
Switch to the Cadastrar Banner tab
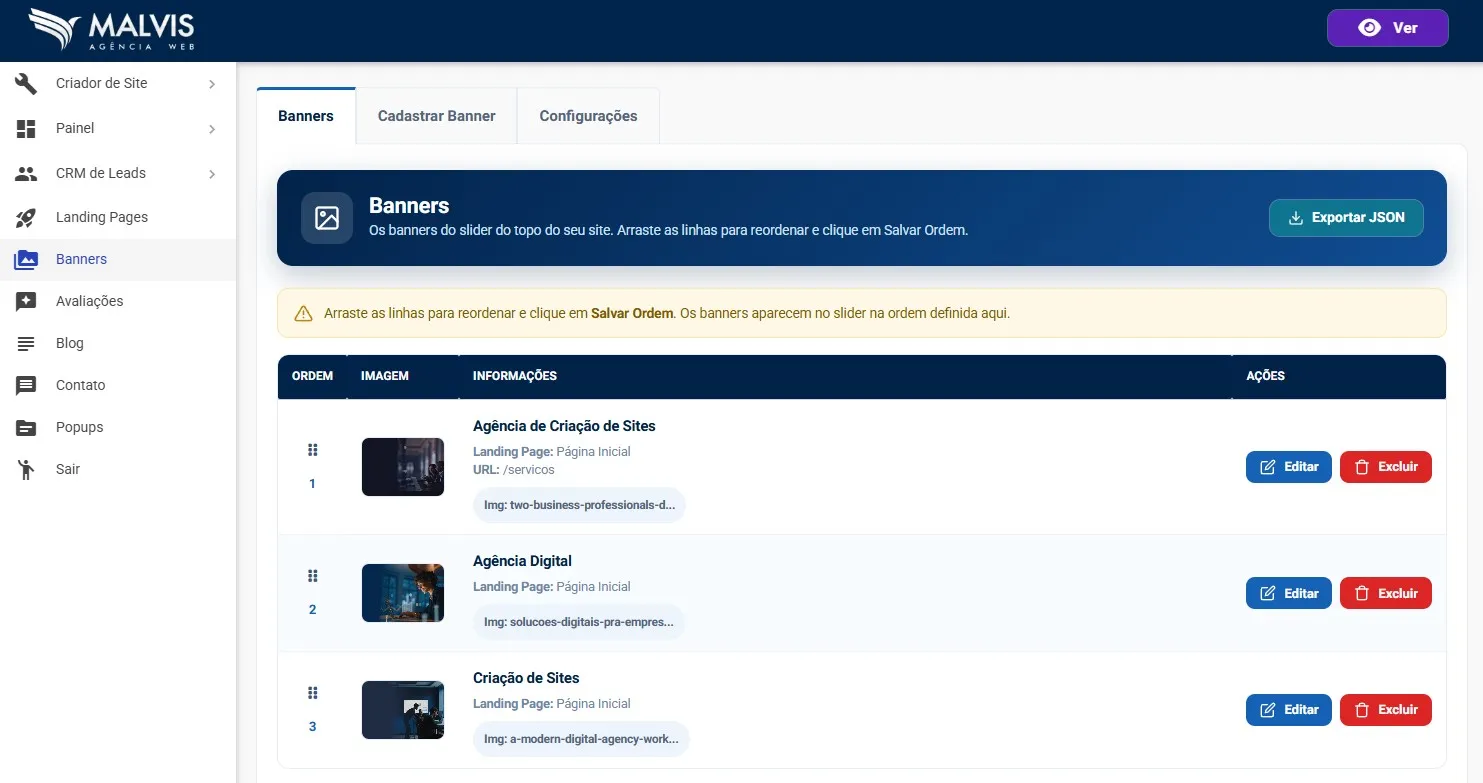(436, 116)
